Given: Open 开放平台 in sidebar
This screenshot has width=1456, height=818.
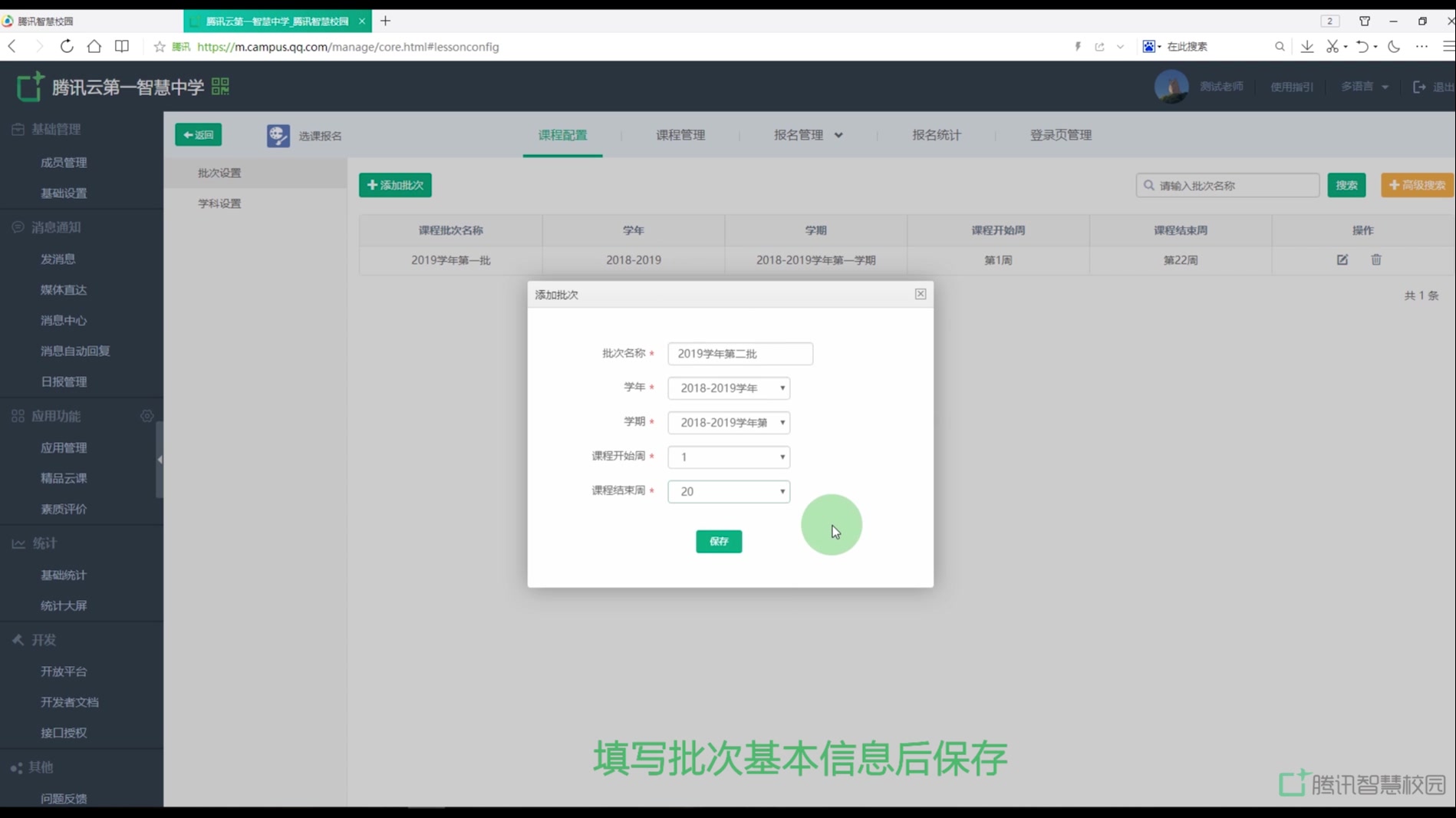Looking at the screenshot, I should (64, 672).
